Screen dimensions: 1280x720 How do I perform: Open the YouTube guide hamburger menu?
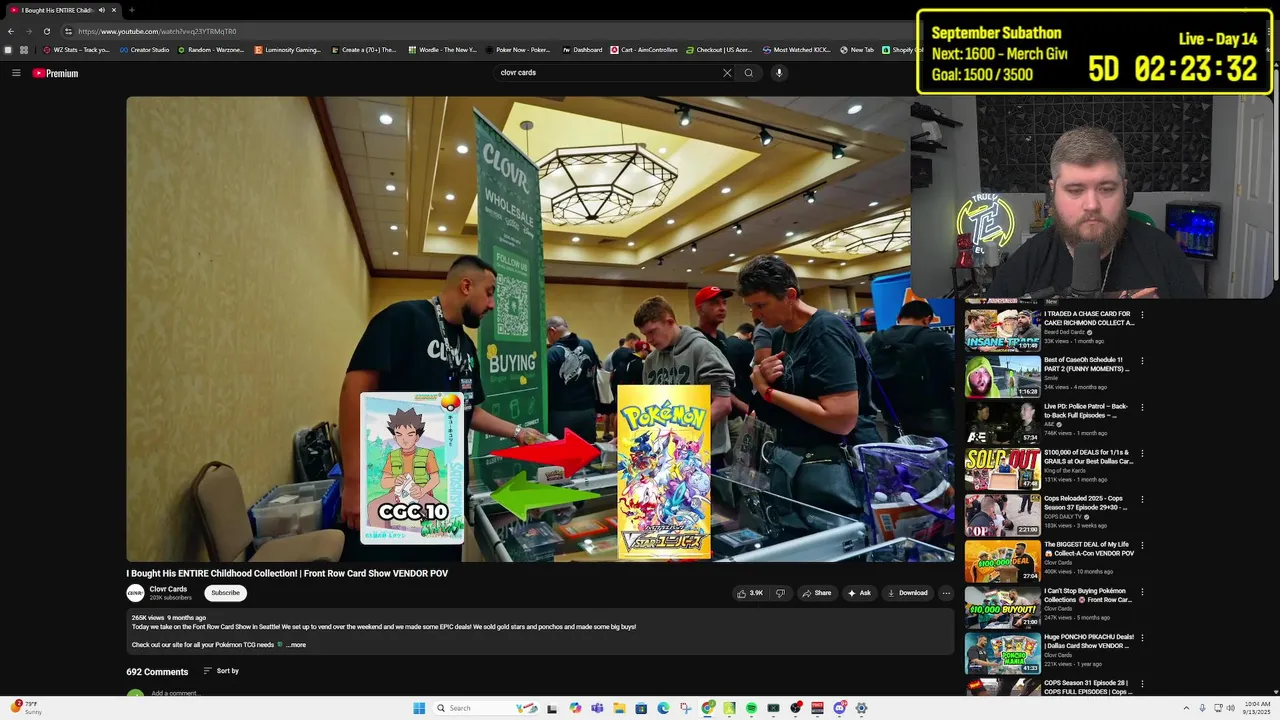coord(16,73)
